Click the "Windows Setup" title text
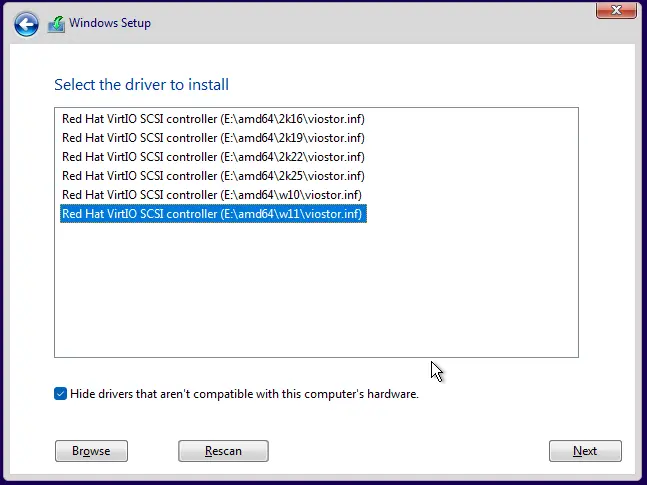This screenshot has width=647, height=485. tap(110, 23)
